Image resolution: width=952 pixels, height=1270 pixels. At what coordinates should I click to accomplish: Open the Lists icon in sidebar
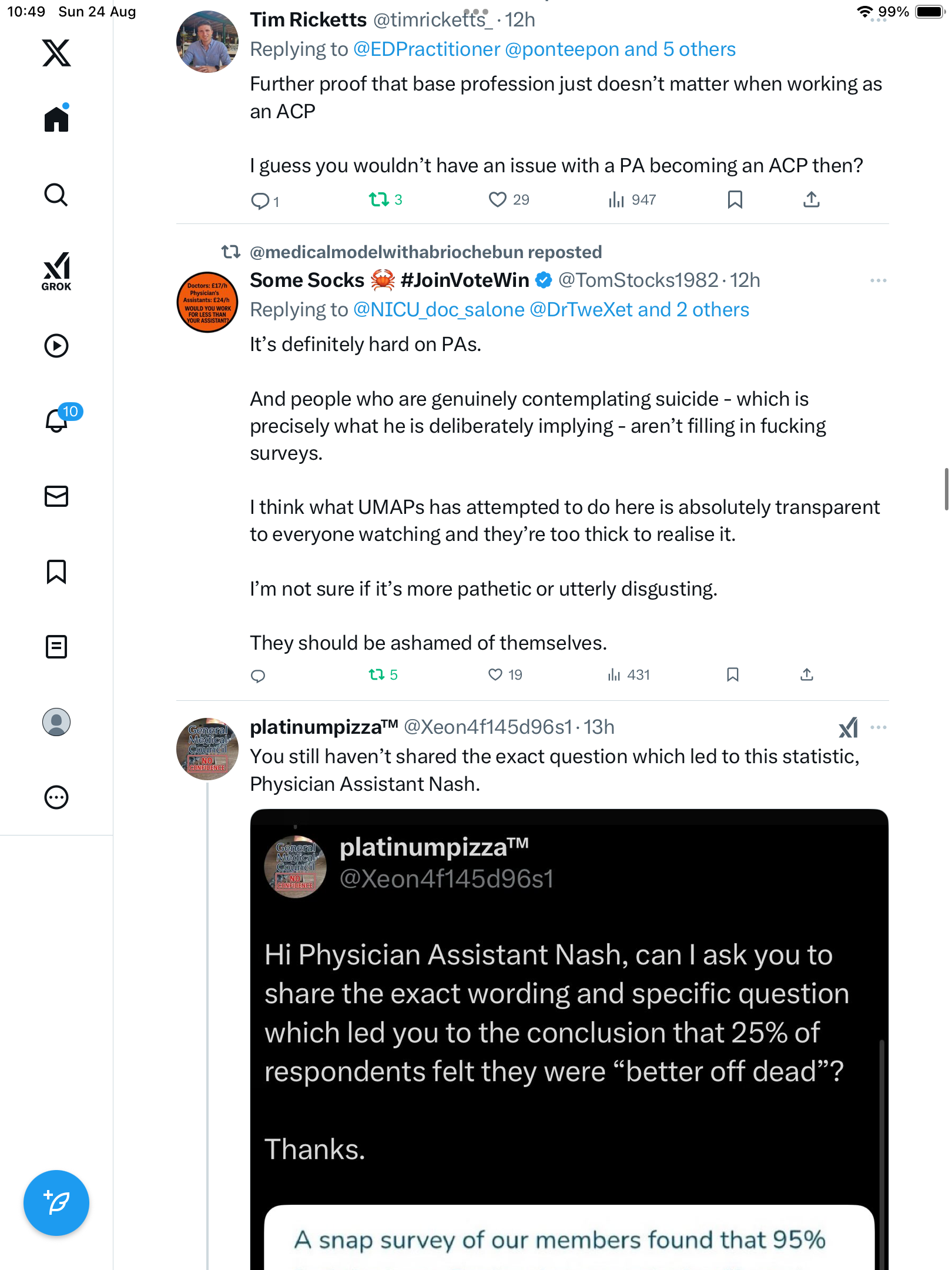[x=56, y=647]
